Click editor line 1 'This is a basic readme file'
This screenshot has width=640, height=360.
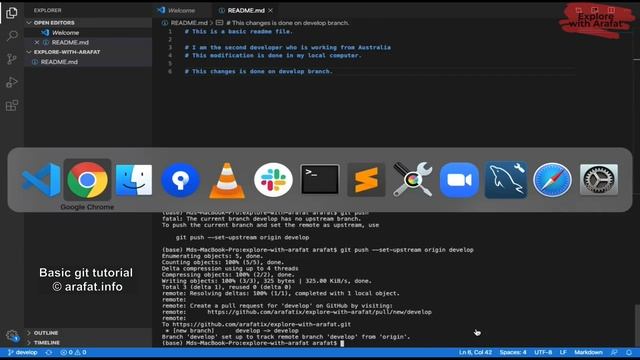tap(238, 31)
